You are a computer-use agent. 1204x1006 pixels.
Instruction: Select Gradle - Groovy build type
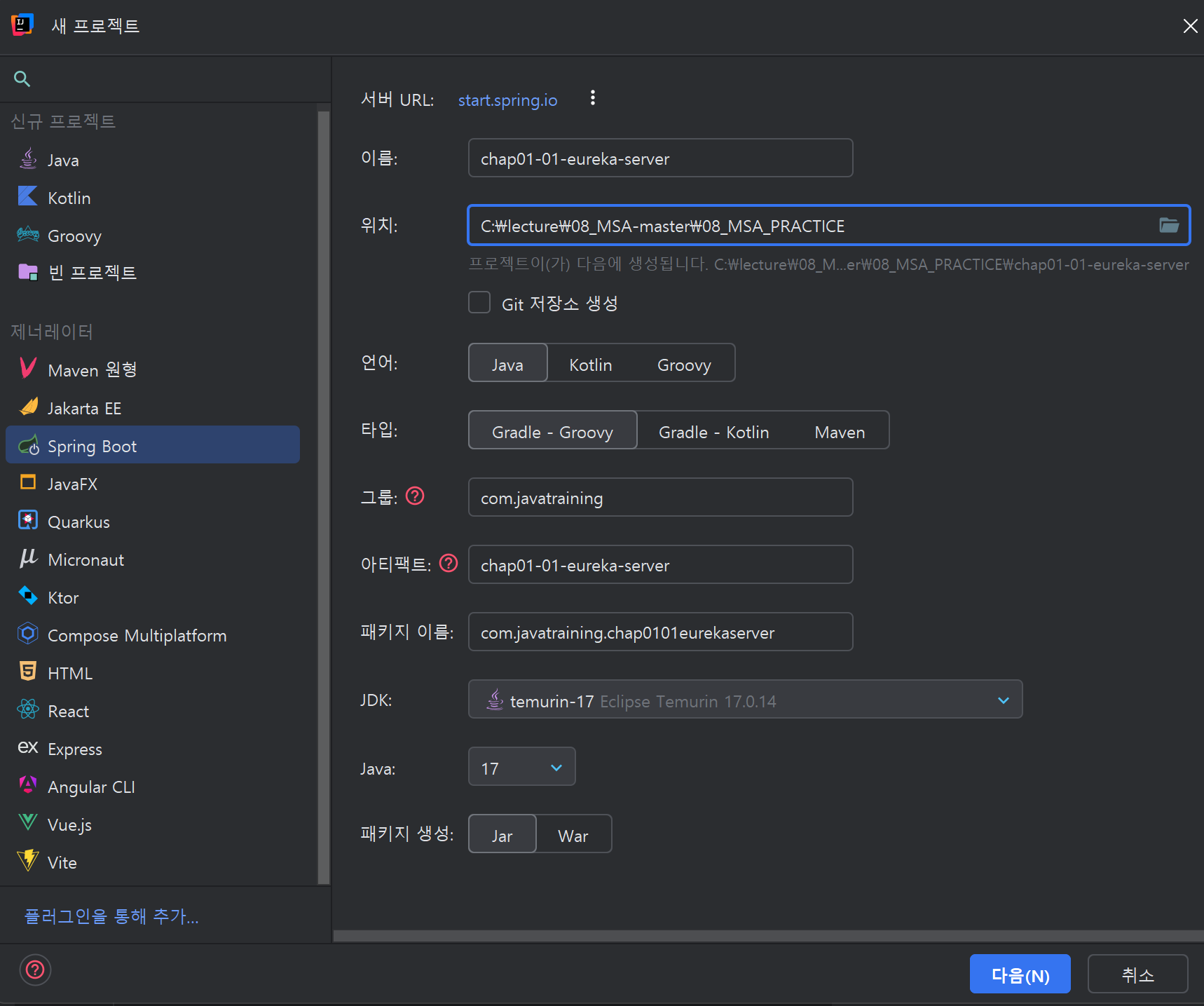pyautogui.click(x=553, y=430)
